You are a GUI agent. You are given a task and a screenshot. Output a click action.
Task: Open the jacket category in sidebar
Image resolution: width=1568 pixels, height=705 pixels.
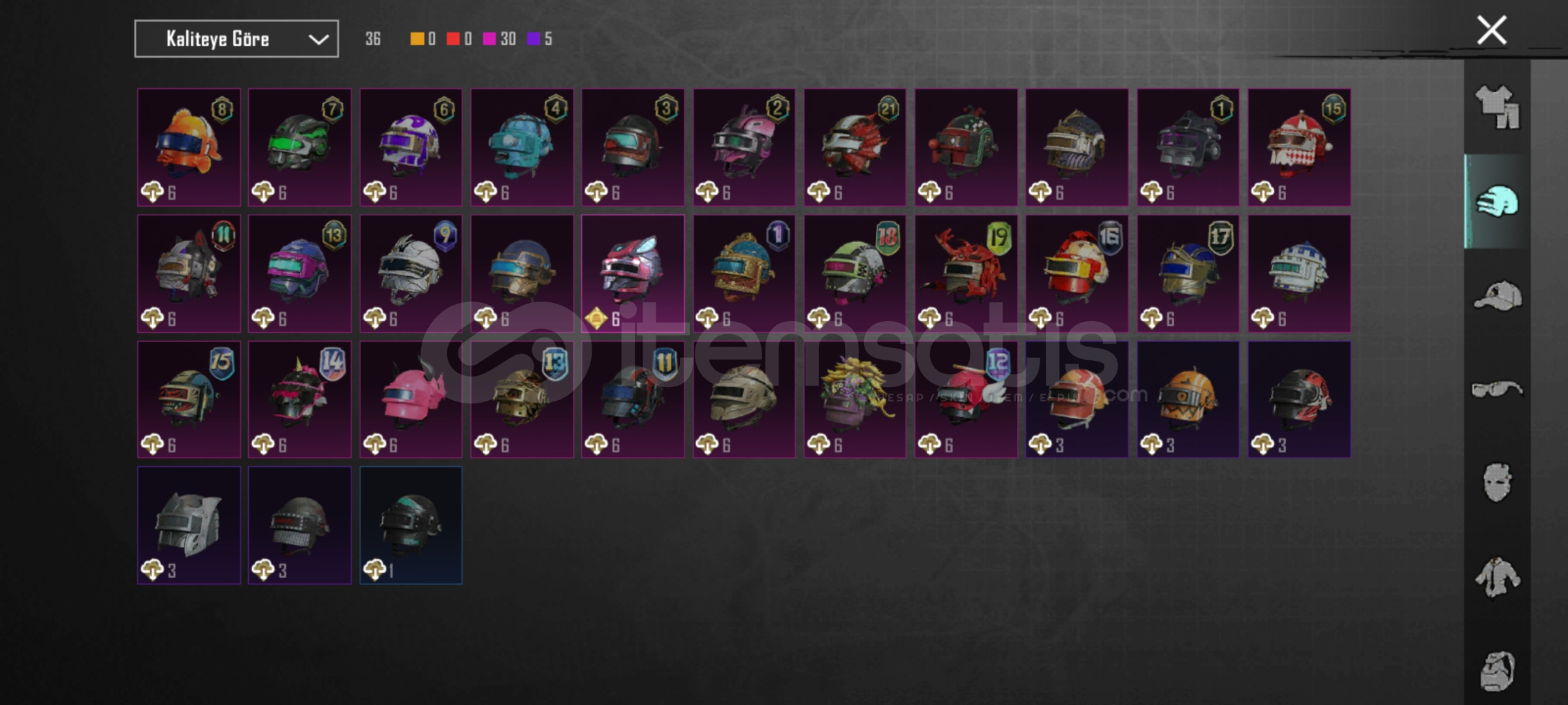1497,576
